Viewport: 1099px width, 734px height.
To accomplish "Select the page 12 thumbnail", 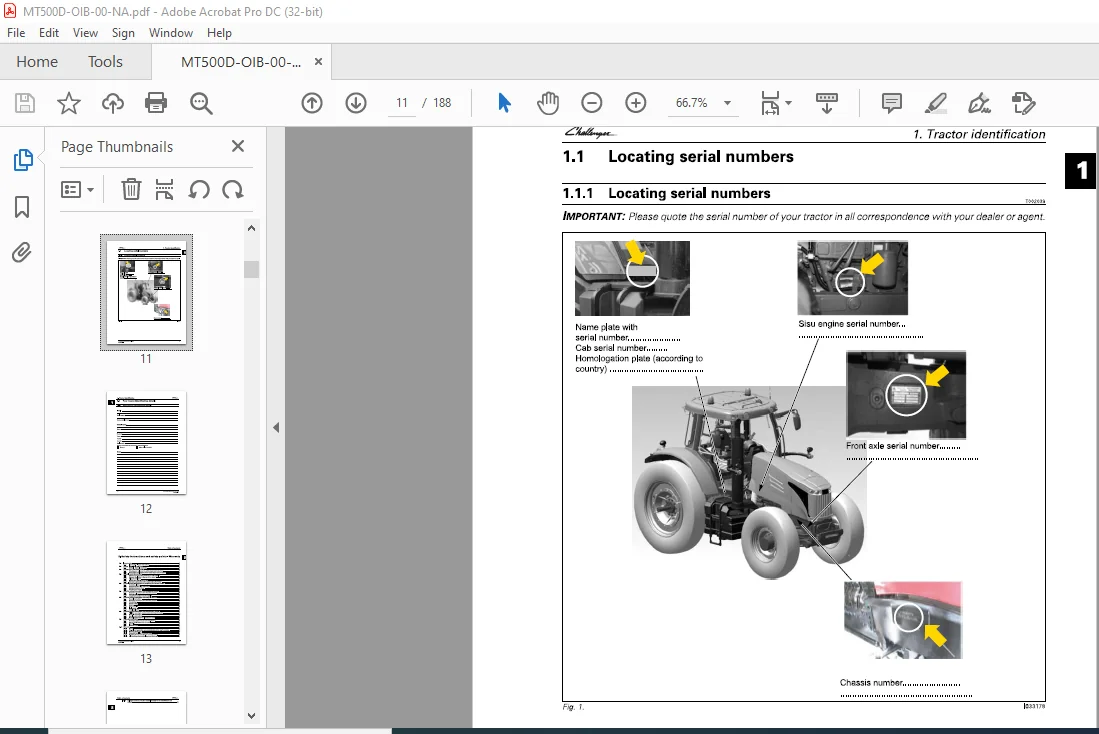I will pos(146,443).
